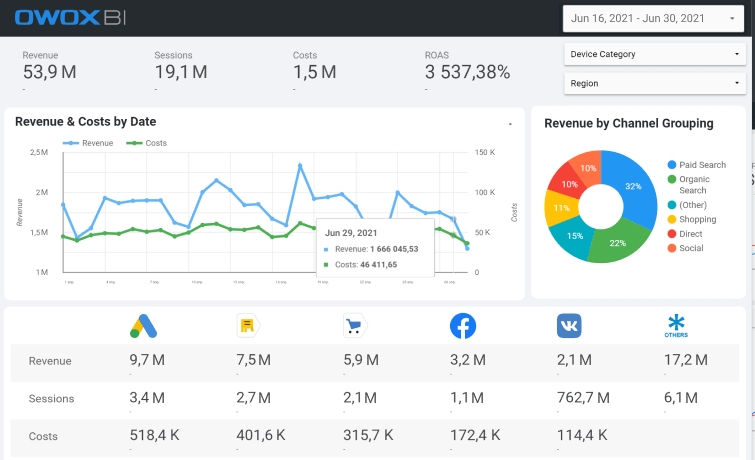This screenshot has width=755, height=460.
Task: Click the Facebook logo icon
Action: [463, 326]
